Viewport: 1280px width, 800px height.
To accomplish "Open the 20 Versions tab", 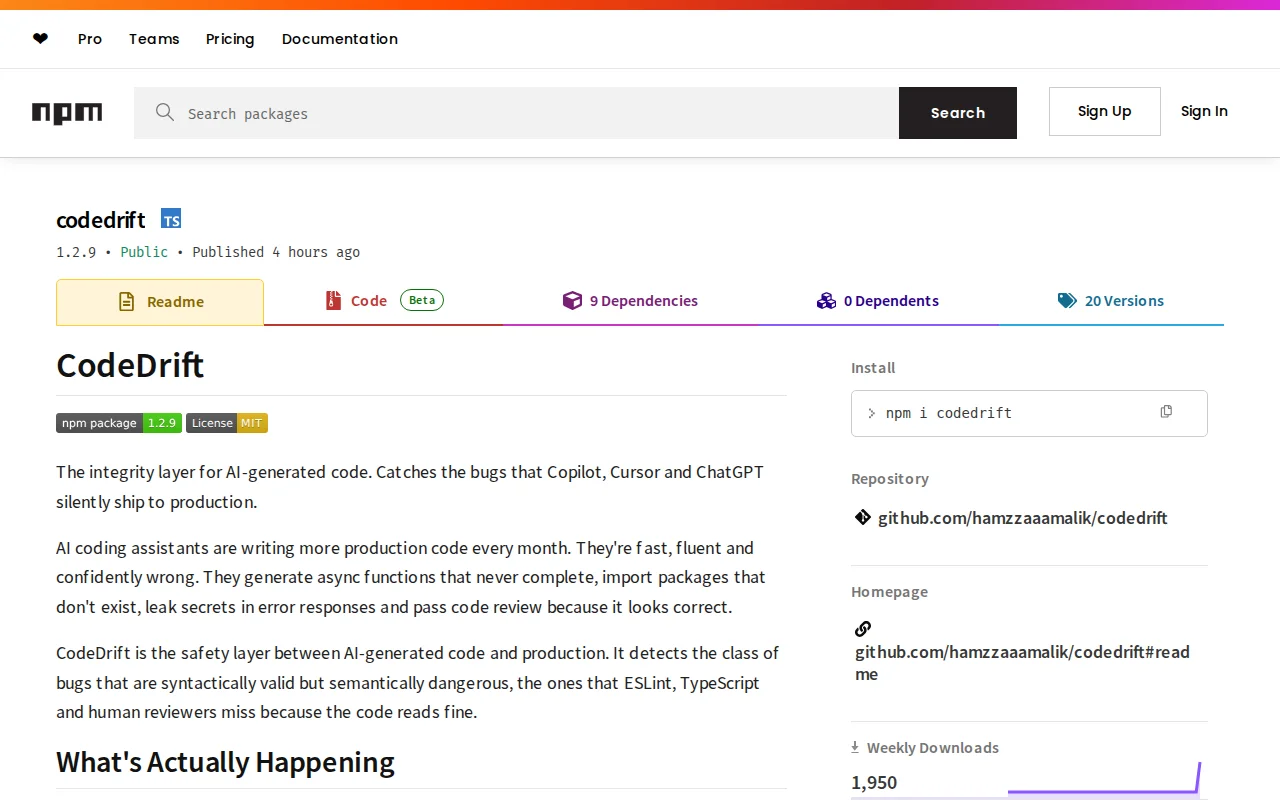I will (1111, 301).
